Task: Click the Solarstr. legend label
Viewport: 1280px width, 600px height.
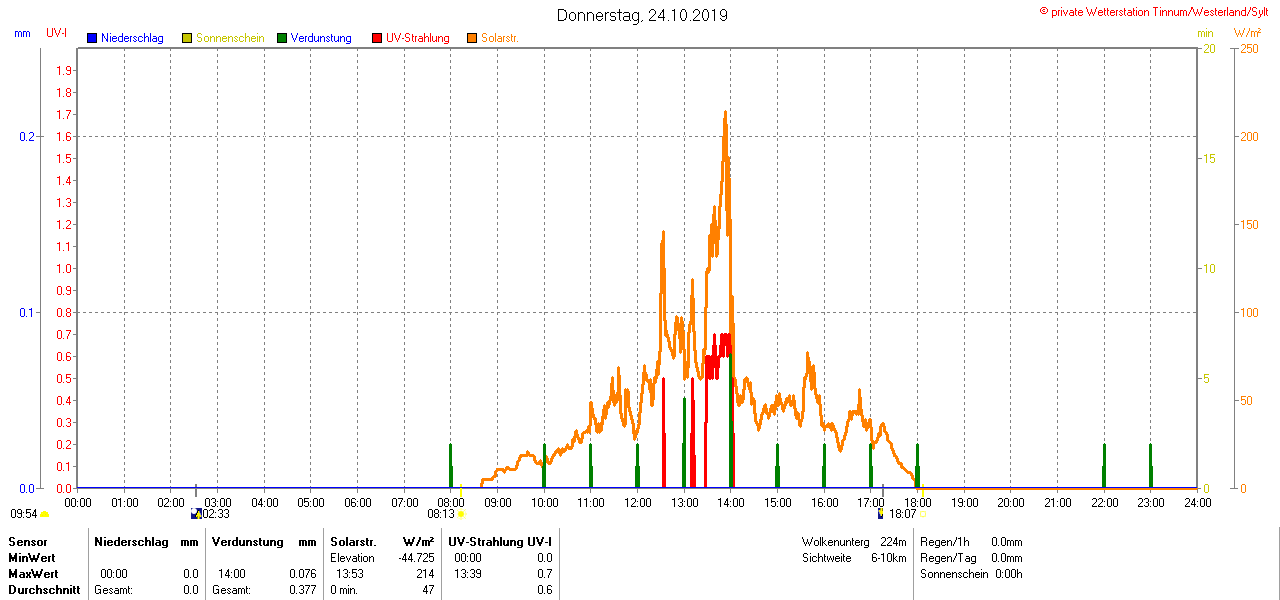Action: [499, 38]
